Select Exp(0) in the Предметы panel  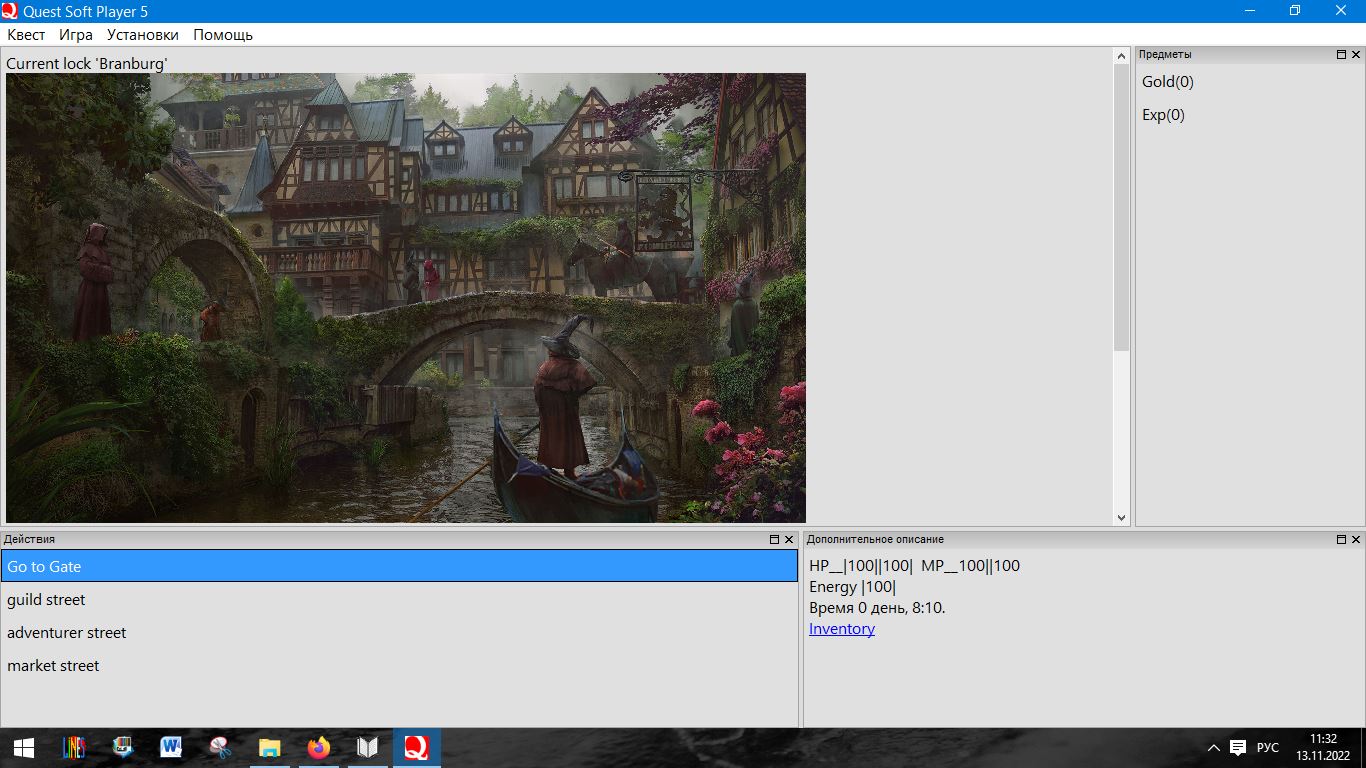pyautogui.click(x=1163, y=115)
